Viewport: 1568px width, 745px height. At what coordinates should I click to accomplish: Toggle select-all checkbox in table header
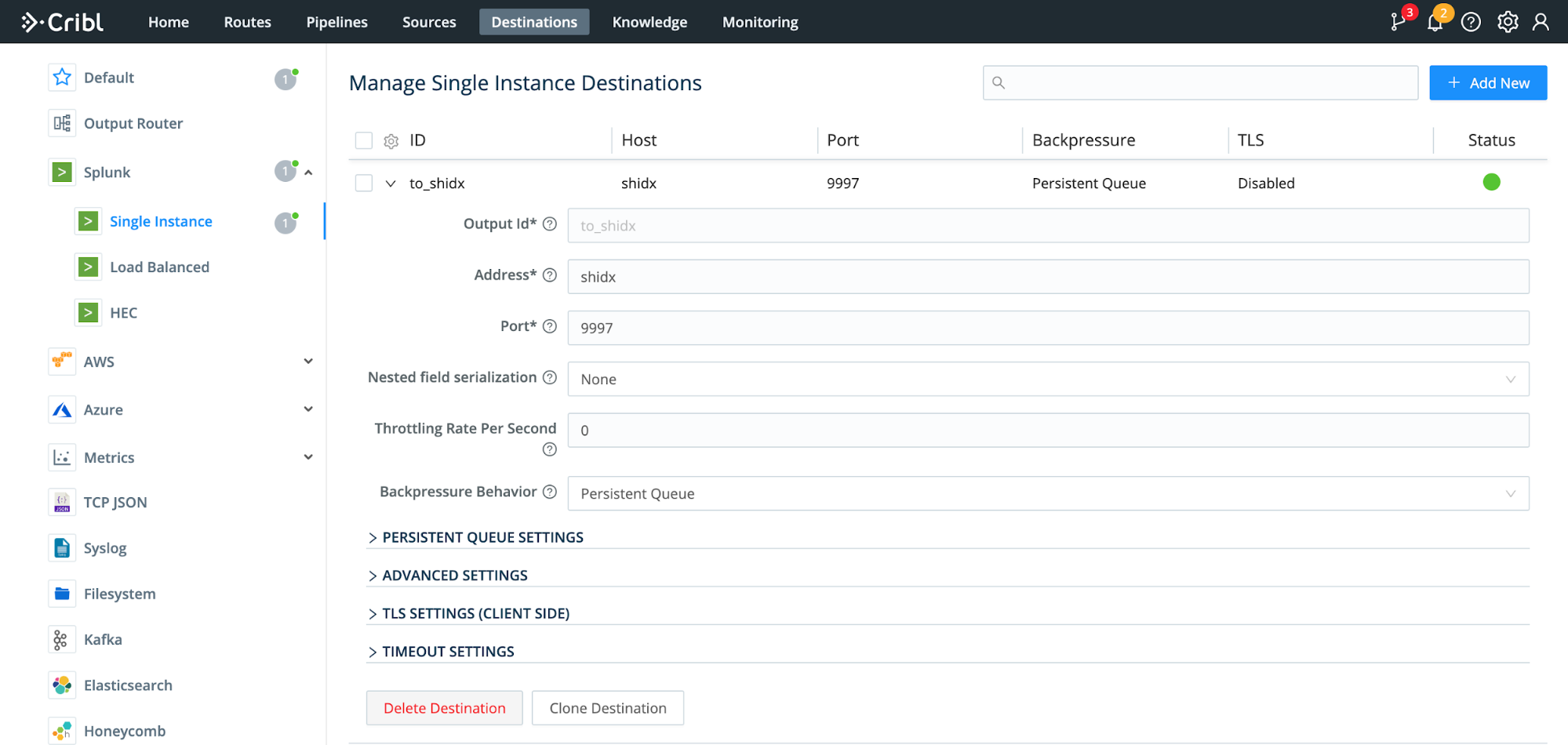tap(364, 140)
